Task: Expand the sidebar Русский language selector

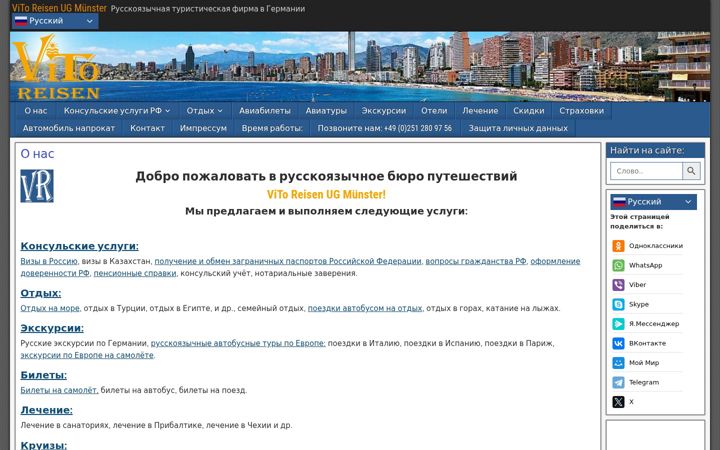Action: (x=653, y=202)
